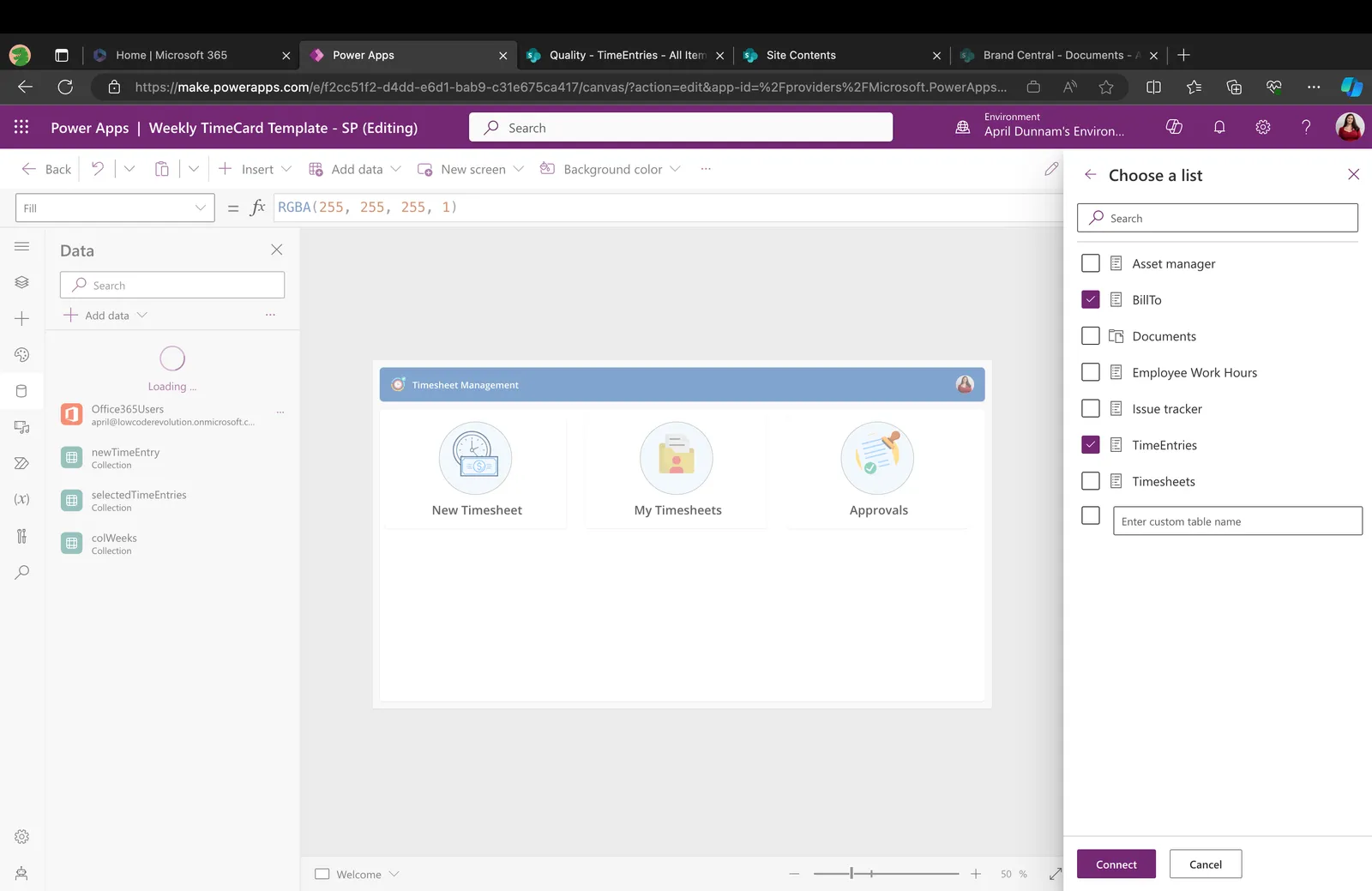Expand the Insert dropdown chevron
This screenshot has width=1372, height=891.
pyautogui.click(x=286, y=169)
